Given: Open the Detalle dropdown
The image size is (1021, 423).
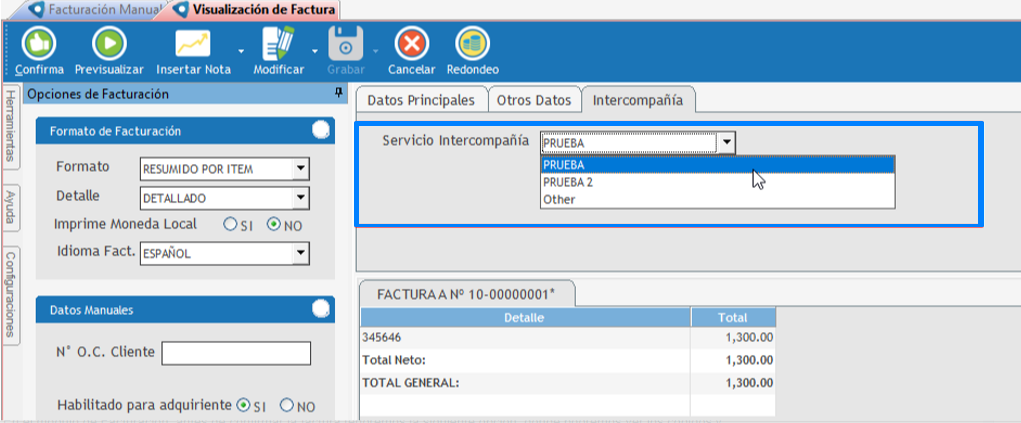Looking at the screenshot, I should click(300, 197).
